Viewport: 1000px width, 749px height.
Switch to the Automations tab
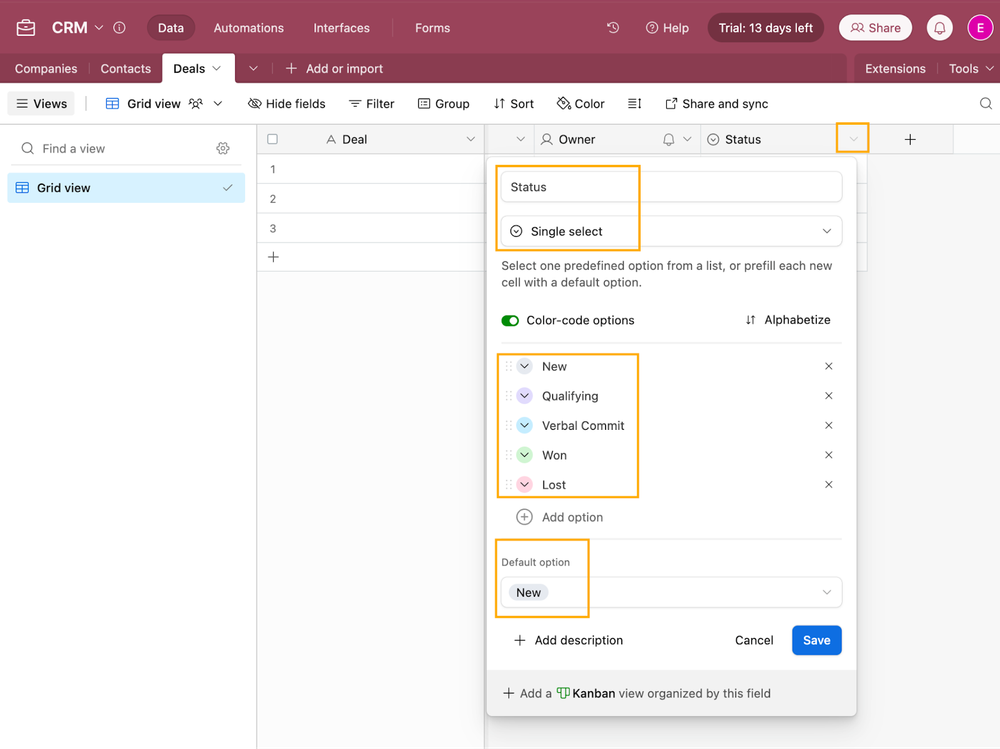point(248,27)
